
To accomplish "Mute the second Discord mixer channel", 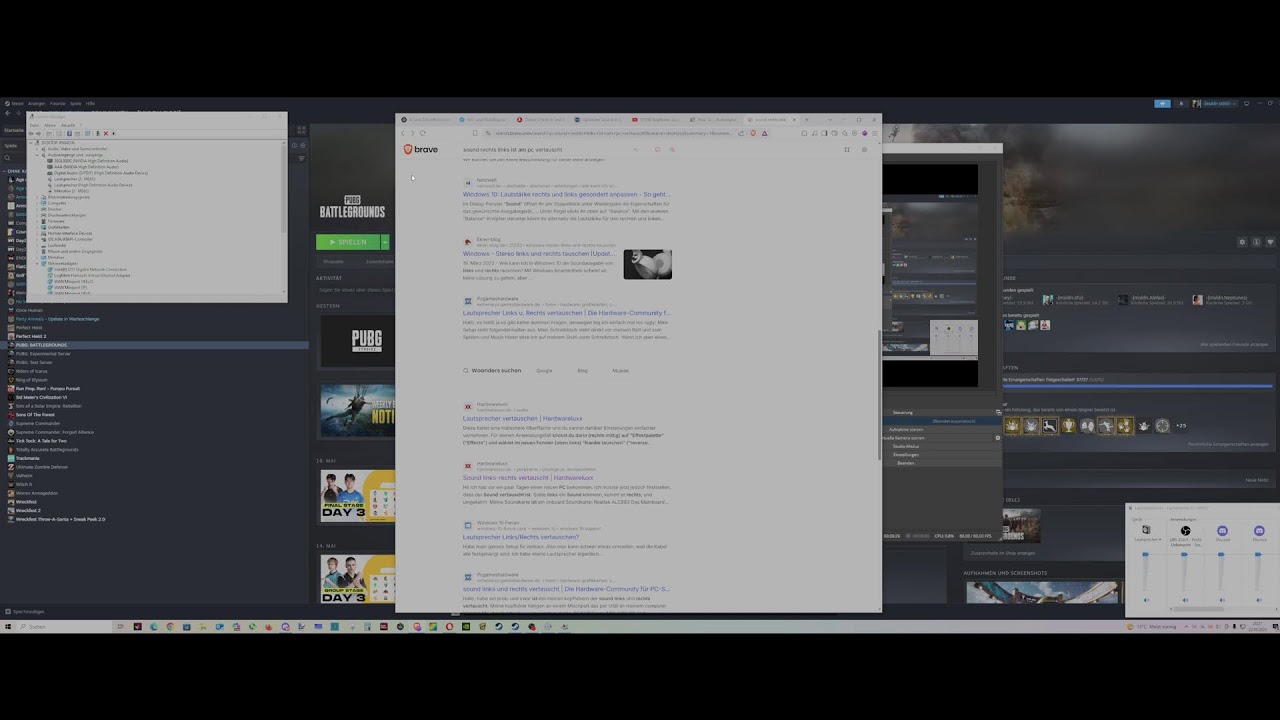I will 1258,600.
